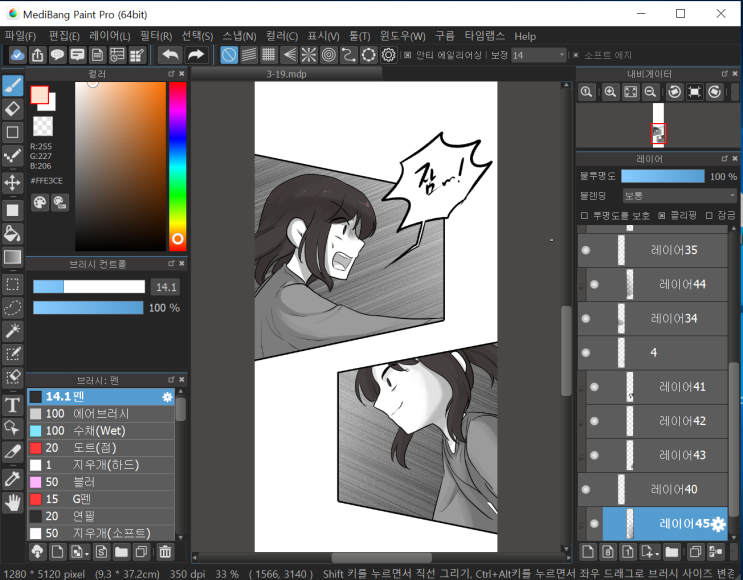Open snap settings gear icon
This screenshot has width=743, height=580.
click(x=389, y=55)
